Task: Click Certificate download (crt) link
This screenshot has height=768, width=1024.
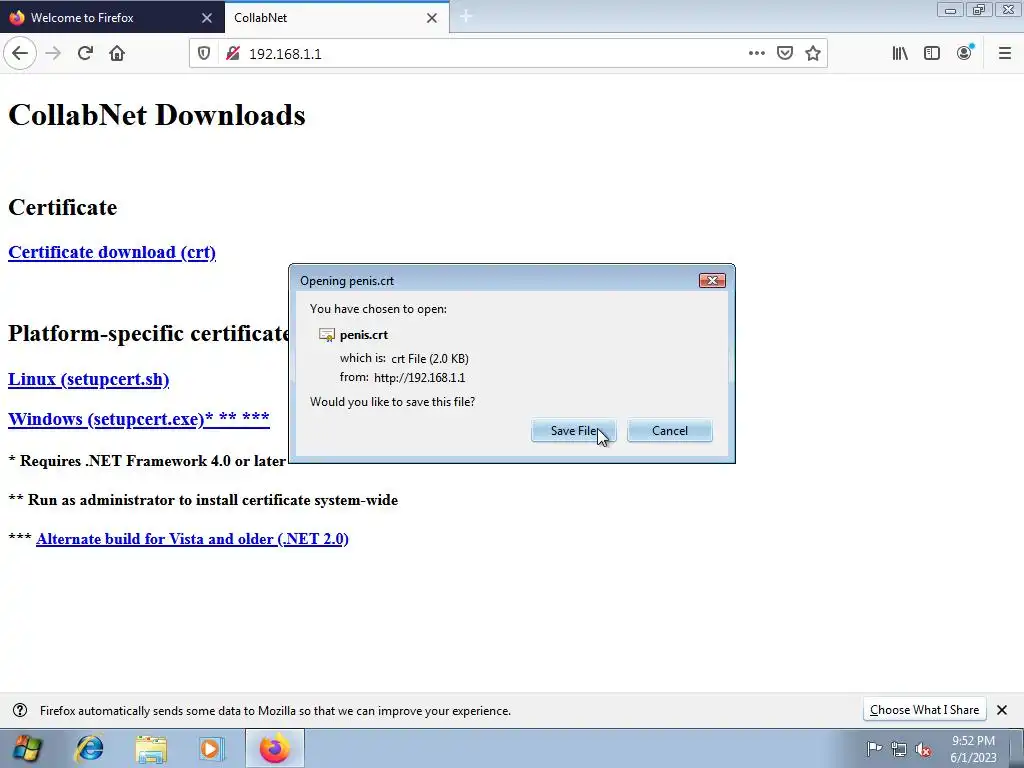Action: pyautogui.click(x=112, y=252)
